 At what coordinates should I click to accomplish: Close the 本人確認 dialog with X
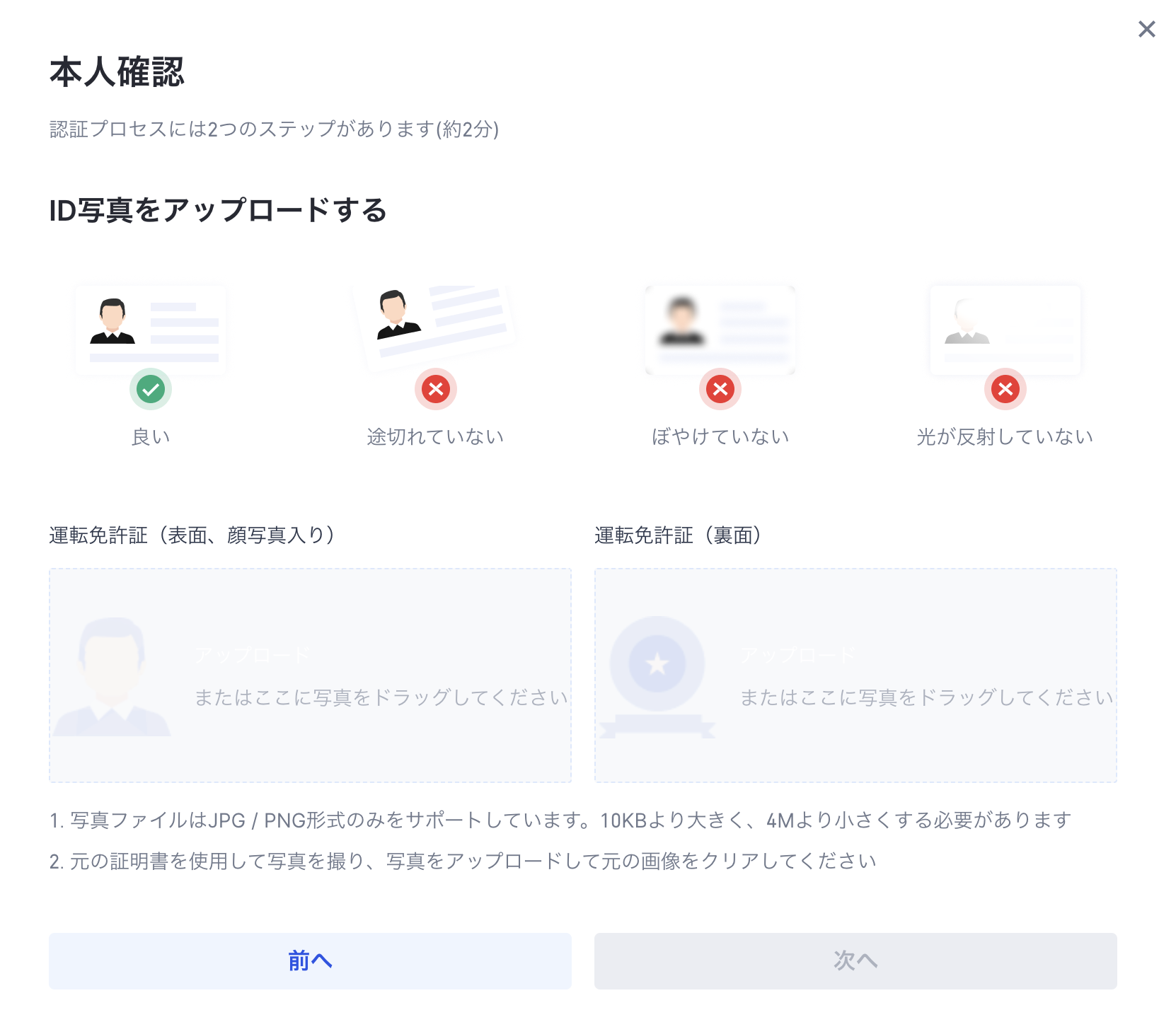click(1146, 29)
